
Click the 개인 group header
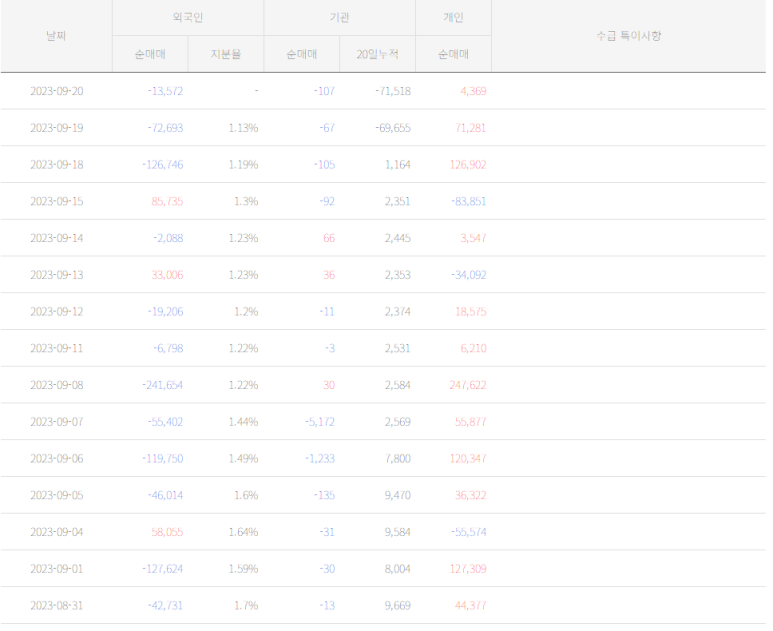tap(454, 17)
